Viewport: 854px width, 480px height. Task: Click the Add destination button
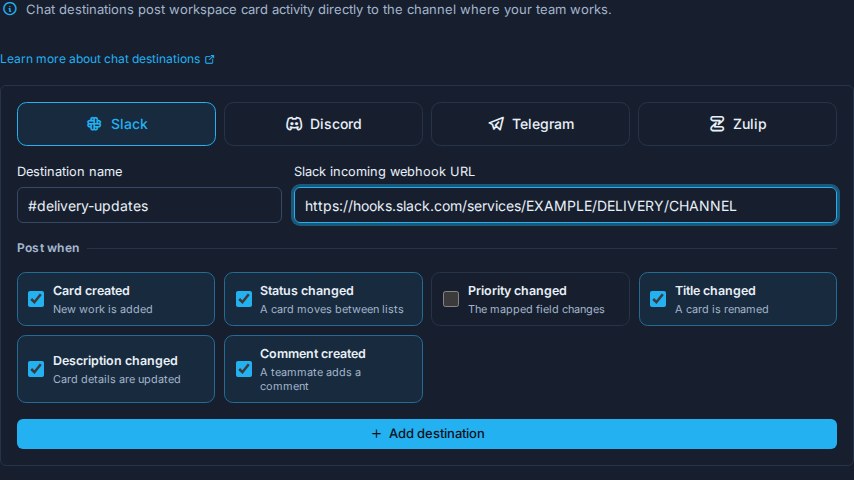[x=427, y=434]
